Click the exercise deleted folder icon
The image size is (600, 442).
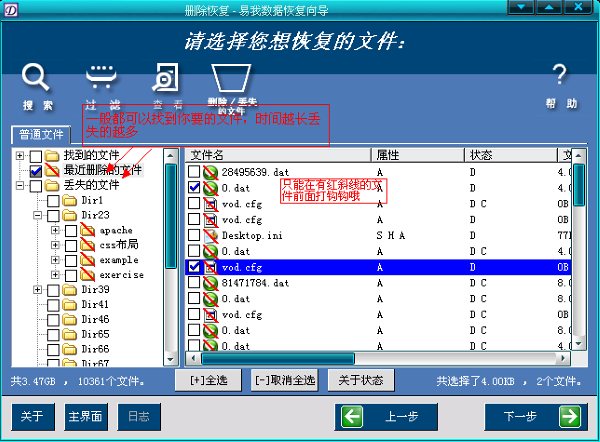click(88, 275)
